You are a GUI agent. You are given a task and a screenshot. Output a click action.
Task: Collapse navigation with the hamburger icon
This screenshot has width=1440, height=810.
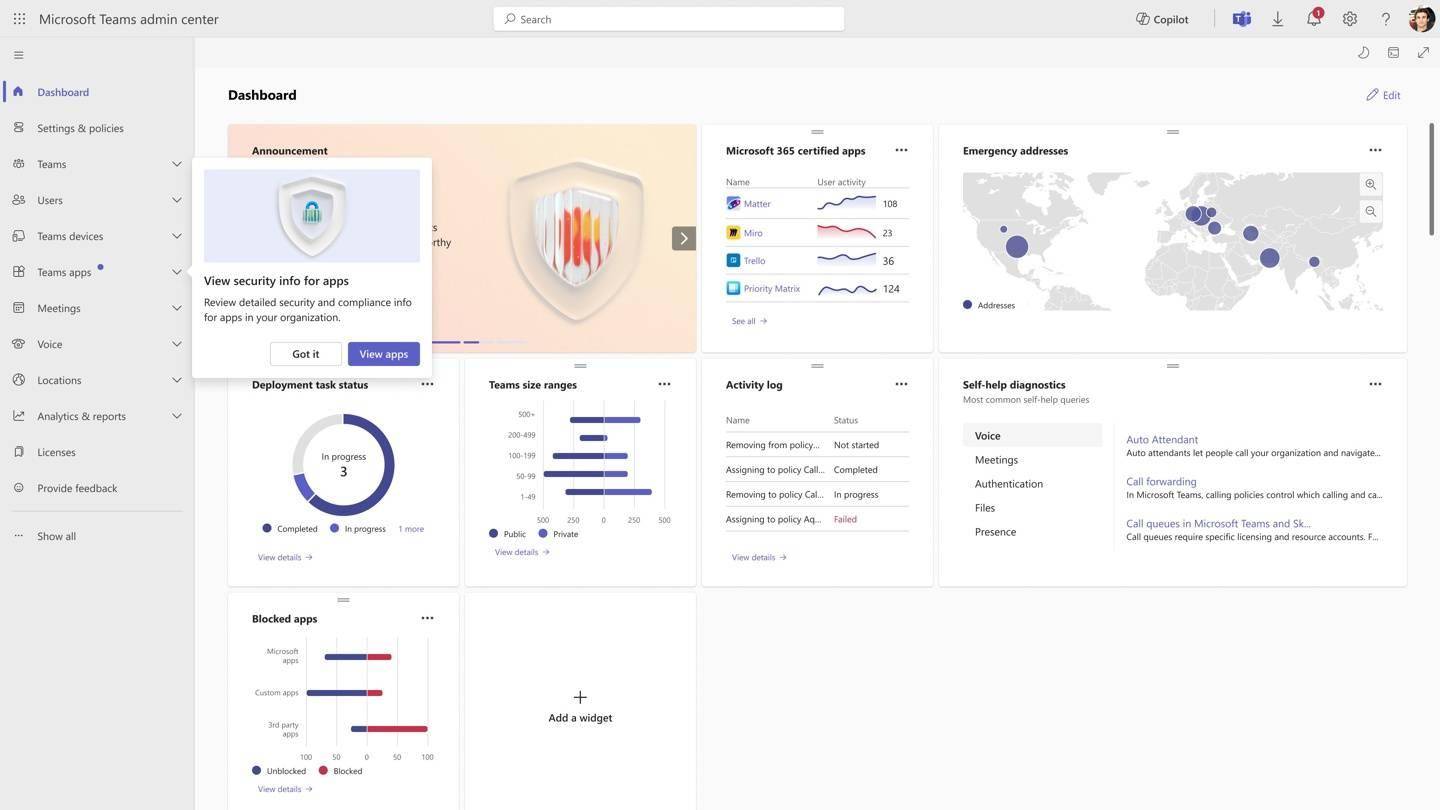pos(19,55)
